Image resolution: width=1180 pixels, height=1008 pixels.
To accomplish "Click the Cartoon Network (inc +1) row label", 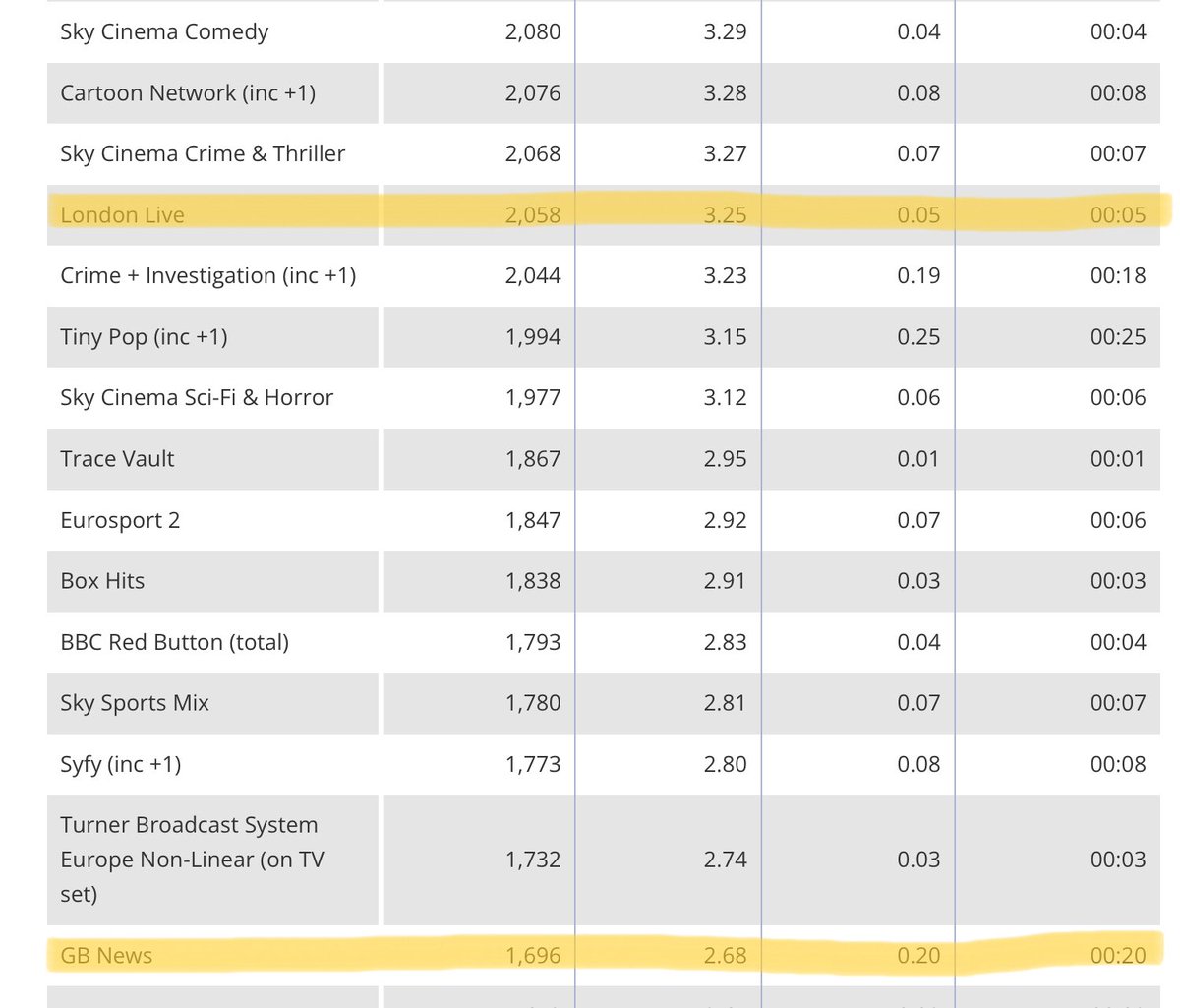I will tap(188, 93).
